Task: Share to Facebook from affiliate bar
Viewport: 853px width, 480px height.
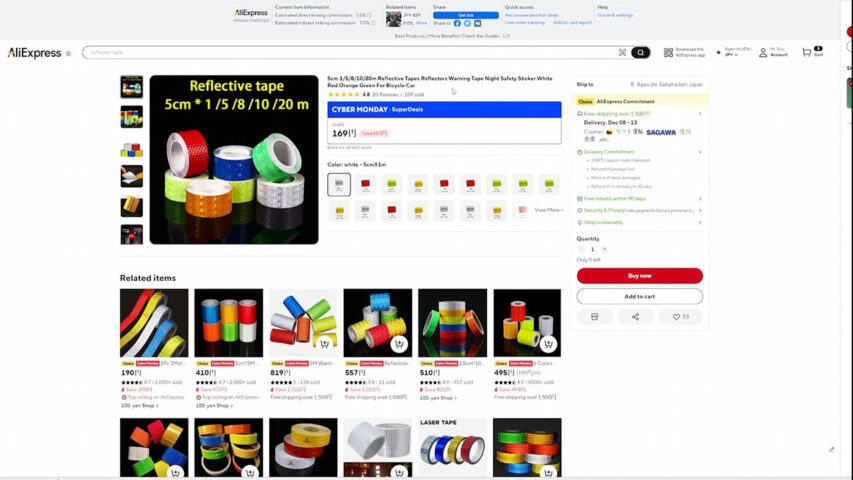Action: pyautogui.click(x=457, y=23)
